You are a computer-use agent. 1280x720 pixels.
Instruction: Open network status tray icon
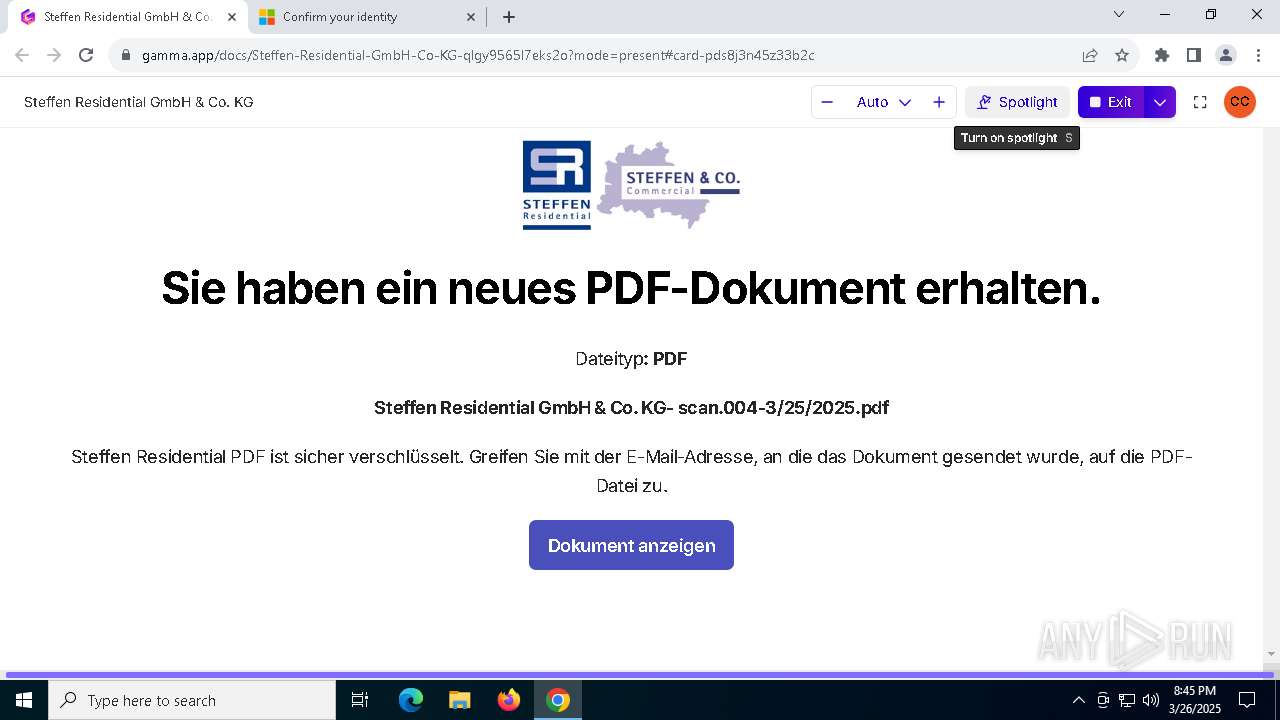tap(1127, 700)
